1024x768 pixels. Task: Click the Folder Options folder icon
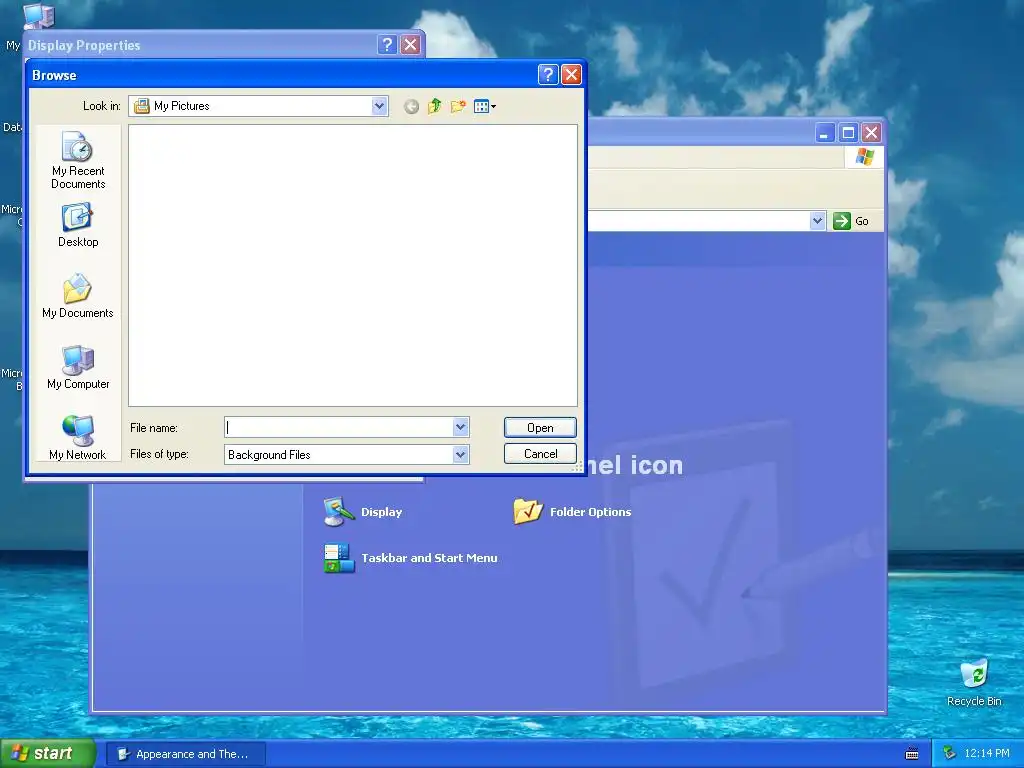528,511
